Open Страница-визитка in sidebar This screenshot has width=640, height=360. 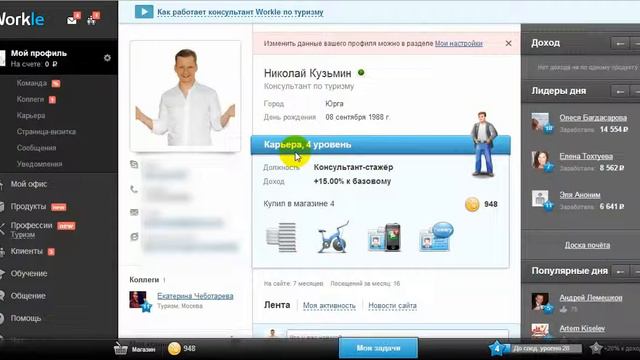[46, 131]
